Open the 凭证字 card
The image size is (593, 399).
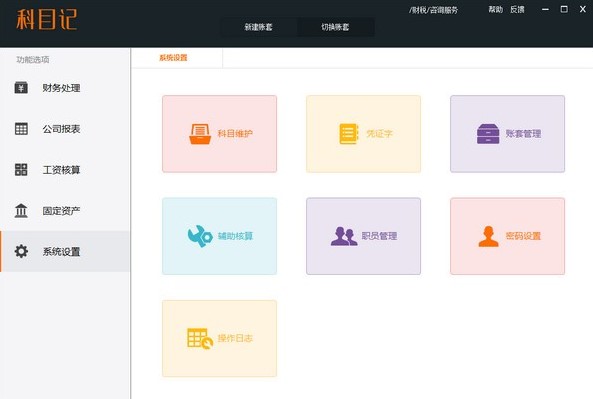(x=363, y=134)
